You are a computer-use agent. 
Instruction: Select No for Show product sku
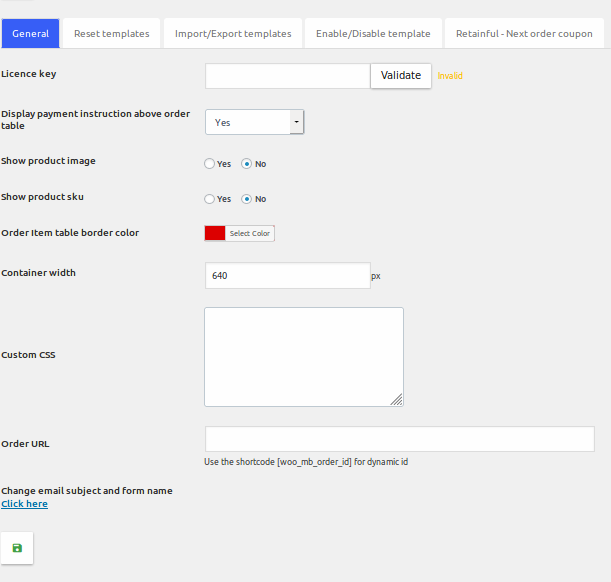pyautogui.click(x=247, y=199)
